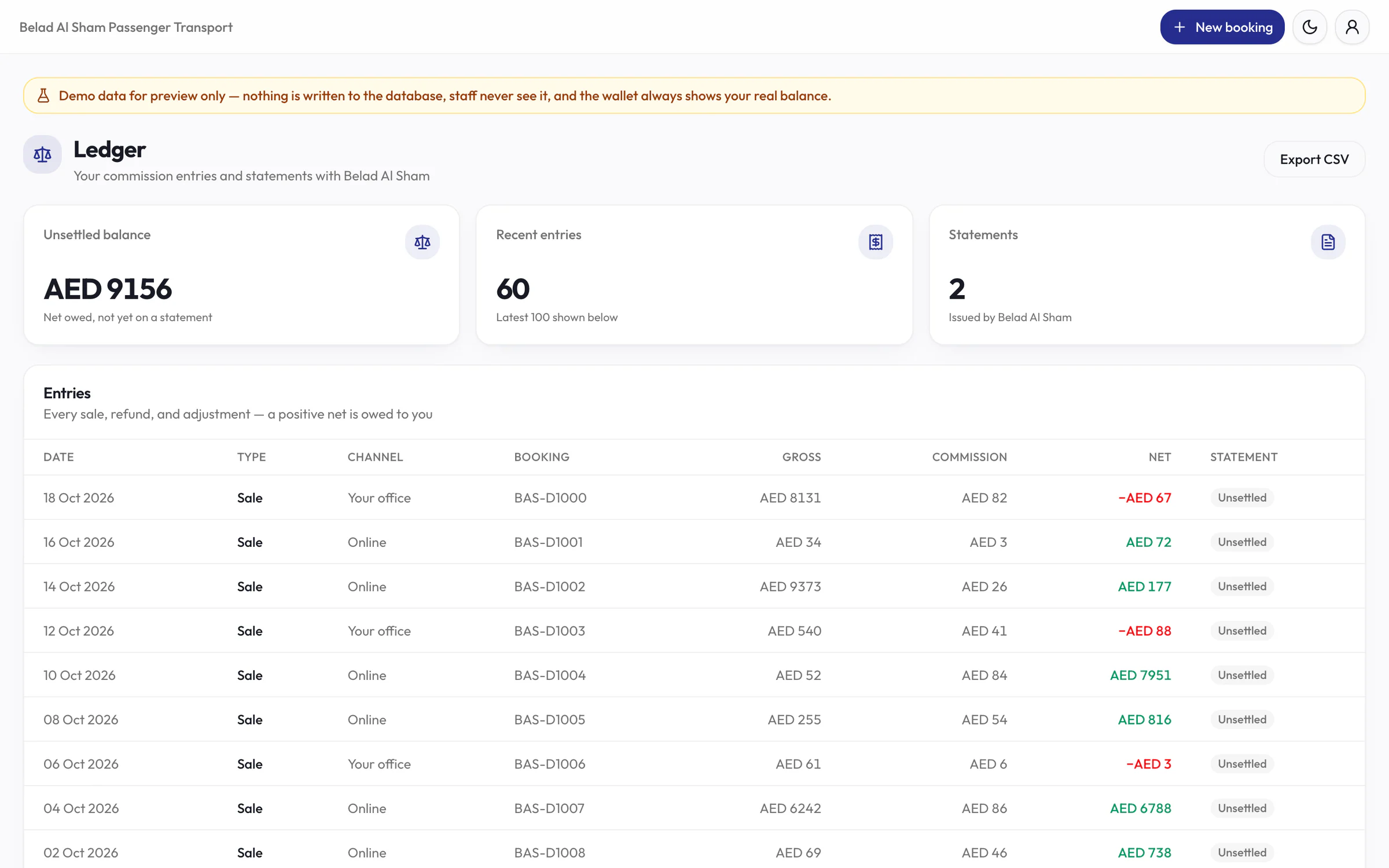The height and width of the screenshot is (868, 1389).
Task: Click the AED 9156 unsettled balance value
Action: point(108,289)
